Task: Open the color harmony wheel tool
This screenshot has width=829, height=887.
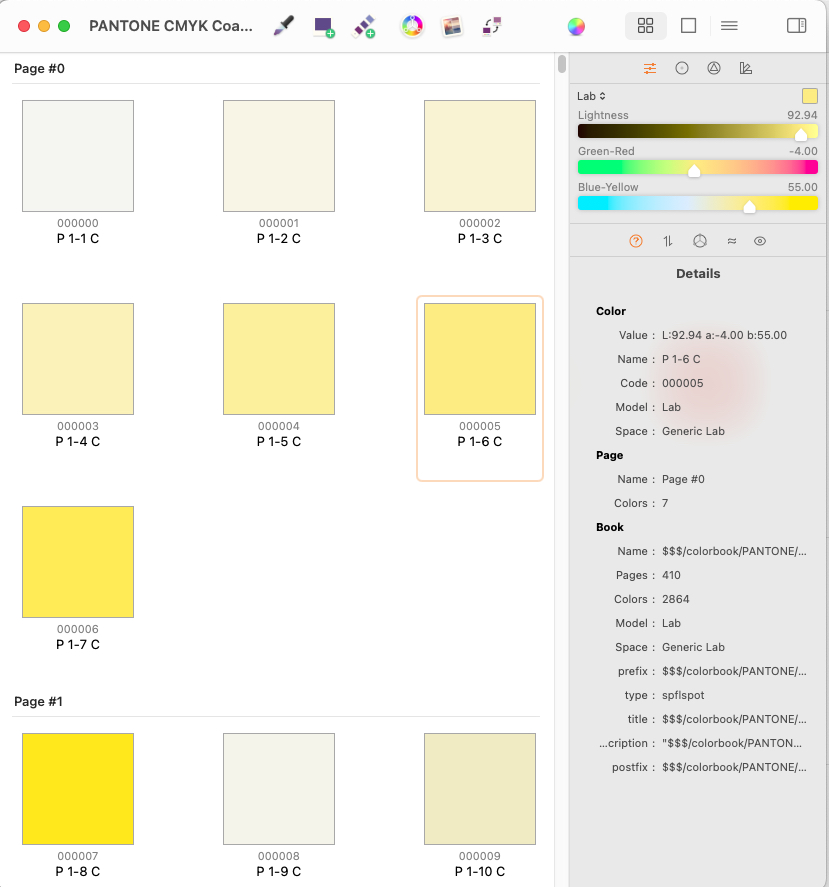Action: tap(412, 26)
